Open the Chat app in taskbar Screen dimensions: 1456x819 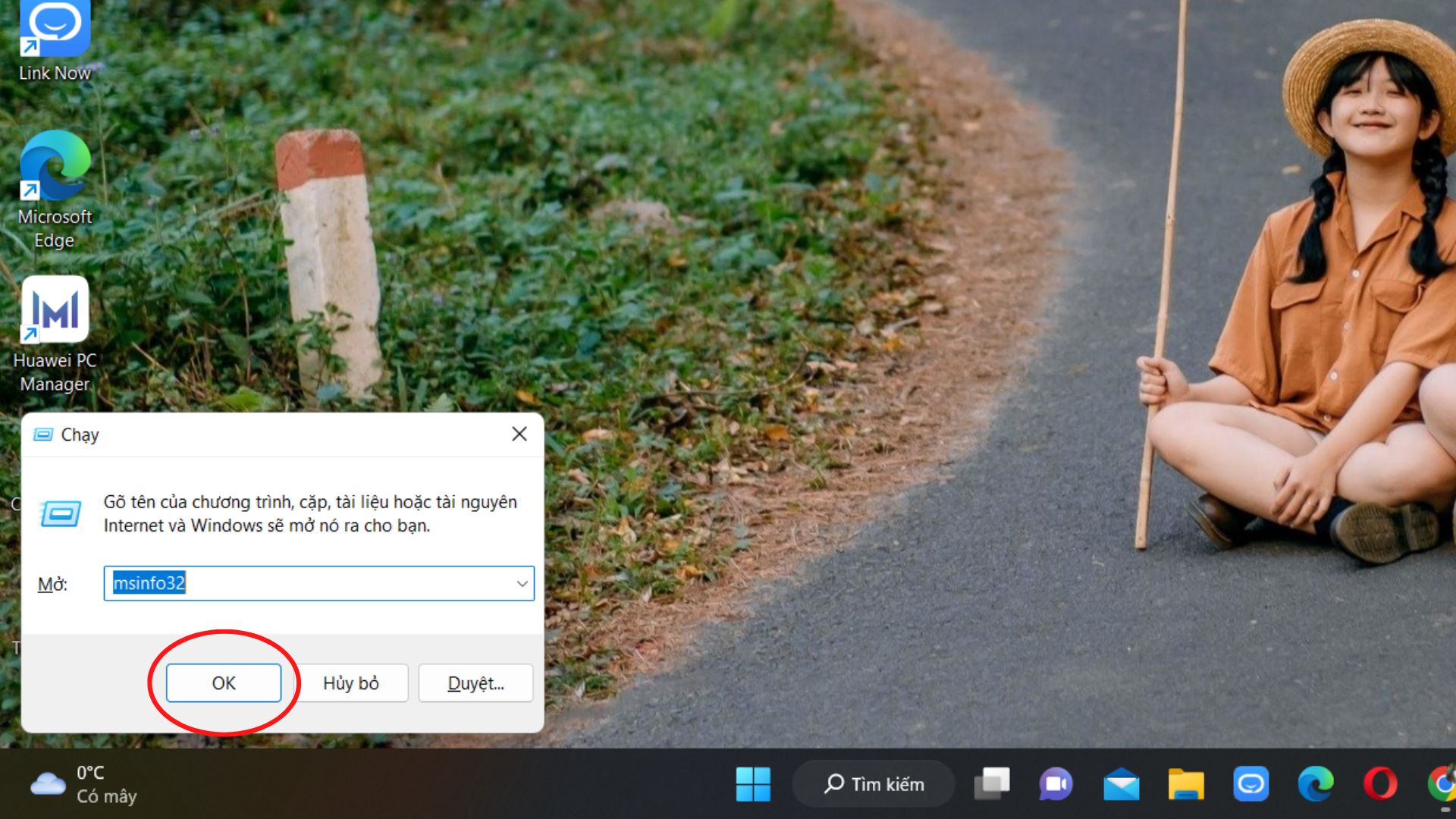(x=1056, y=784)
